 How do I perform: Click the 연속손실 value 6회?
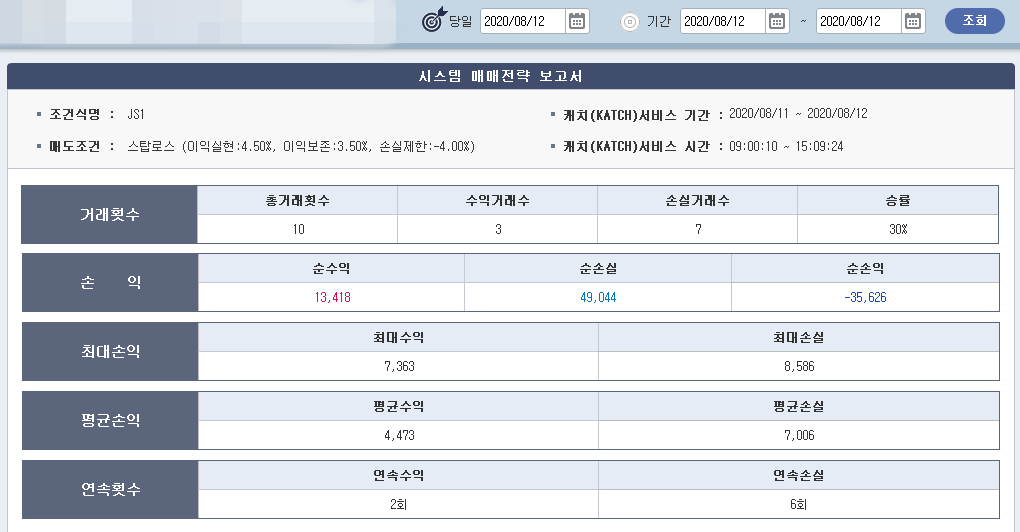(x=799, y=504)
